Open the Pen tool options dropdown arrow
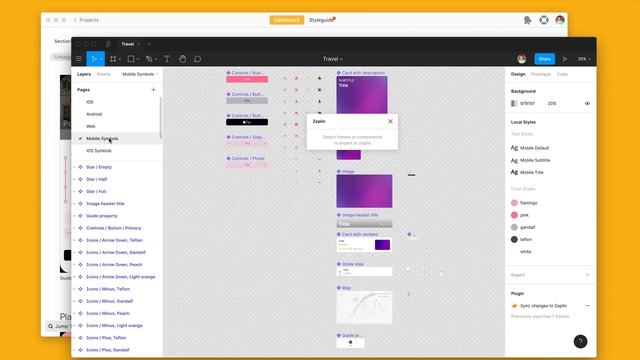Screen dimensions: 640x360 click(156, 59)
